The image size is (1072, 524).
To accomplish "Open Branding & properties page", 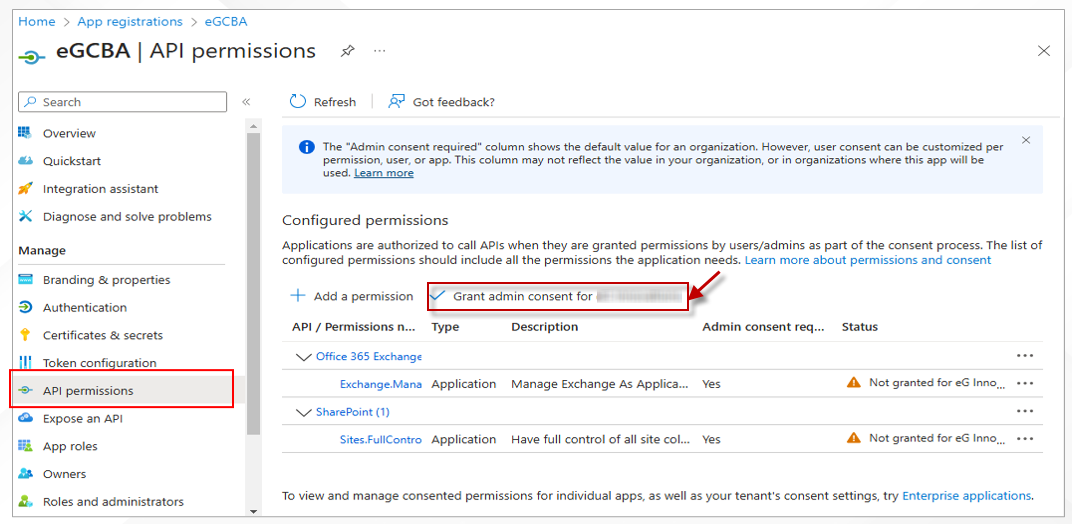I will coord(107,280).
